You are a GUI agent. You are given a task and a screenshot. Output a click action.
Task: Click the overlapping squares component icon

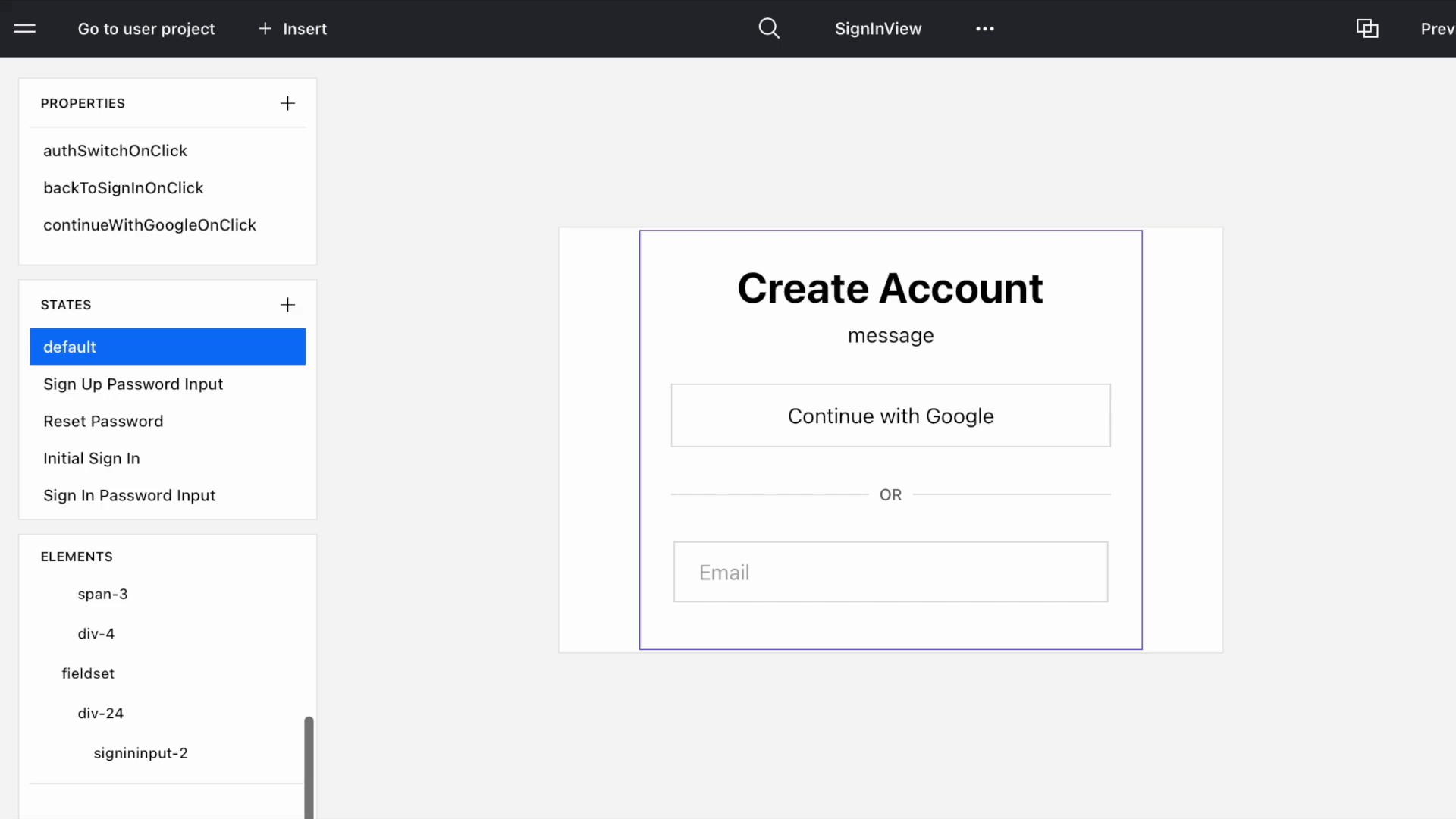pyautogui.click(x=1367, y=29)
